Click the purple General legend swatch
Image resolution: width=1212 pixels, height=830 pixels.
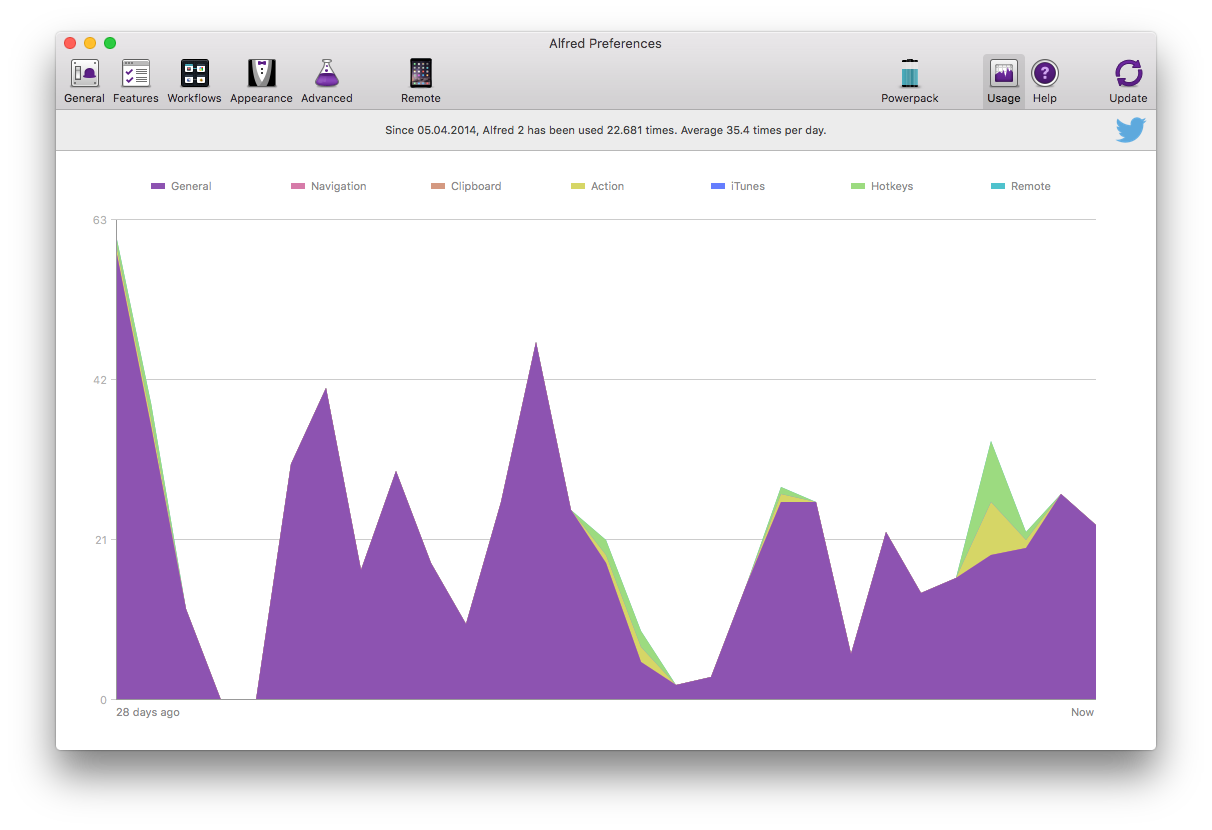click(x=158, y=187)
